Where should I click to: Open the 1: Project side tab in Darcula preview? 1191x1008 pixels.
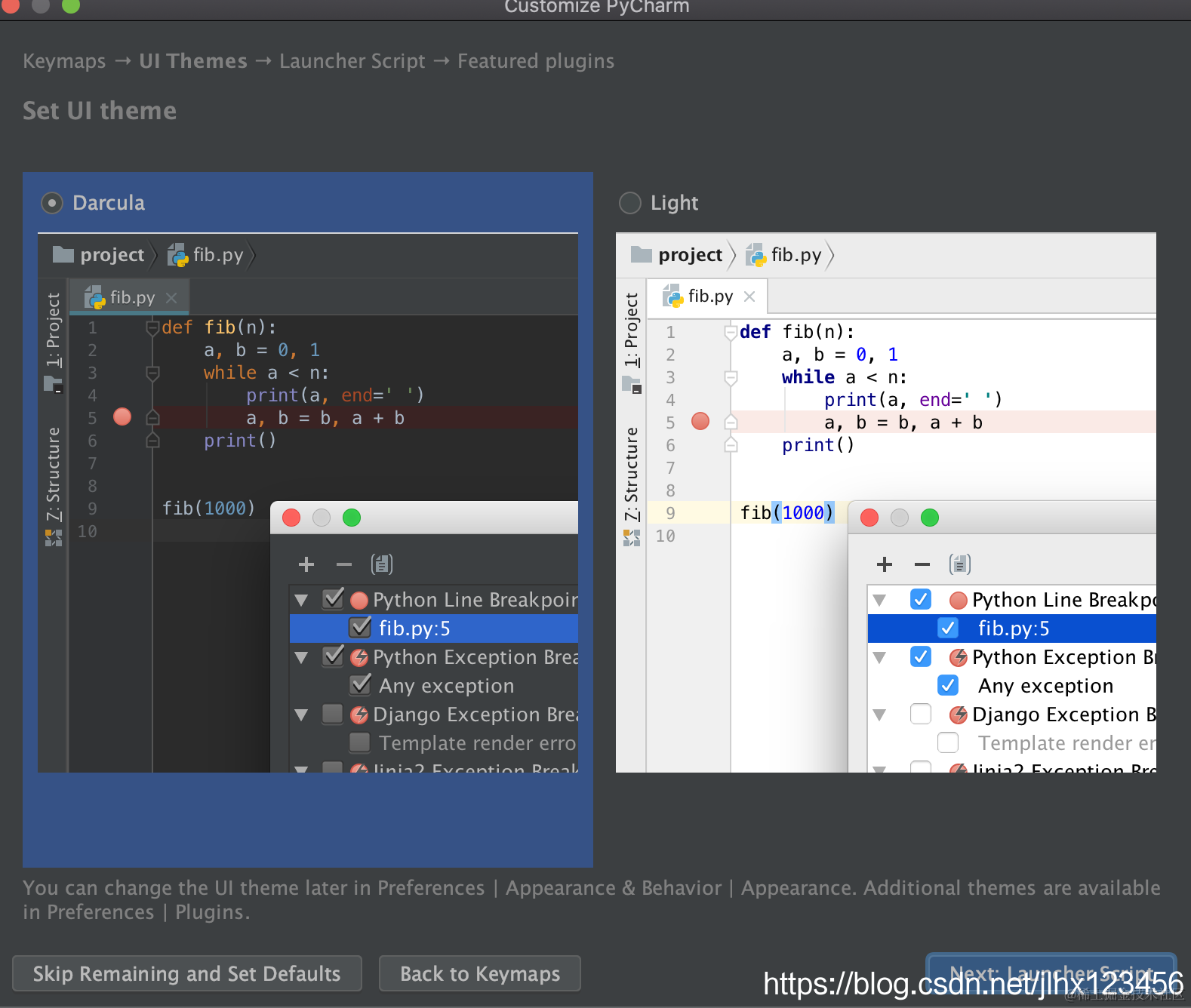click(53, 330)
